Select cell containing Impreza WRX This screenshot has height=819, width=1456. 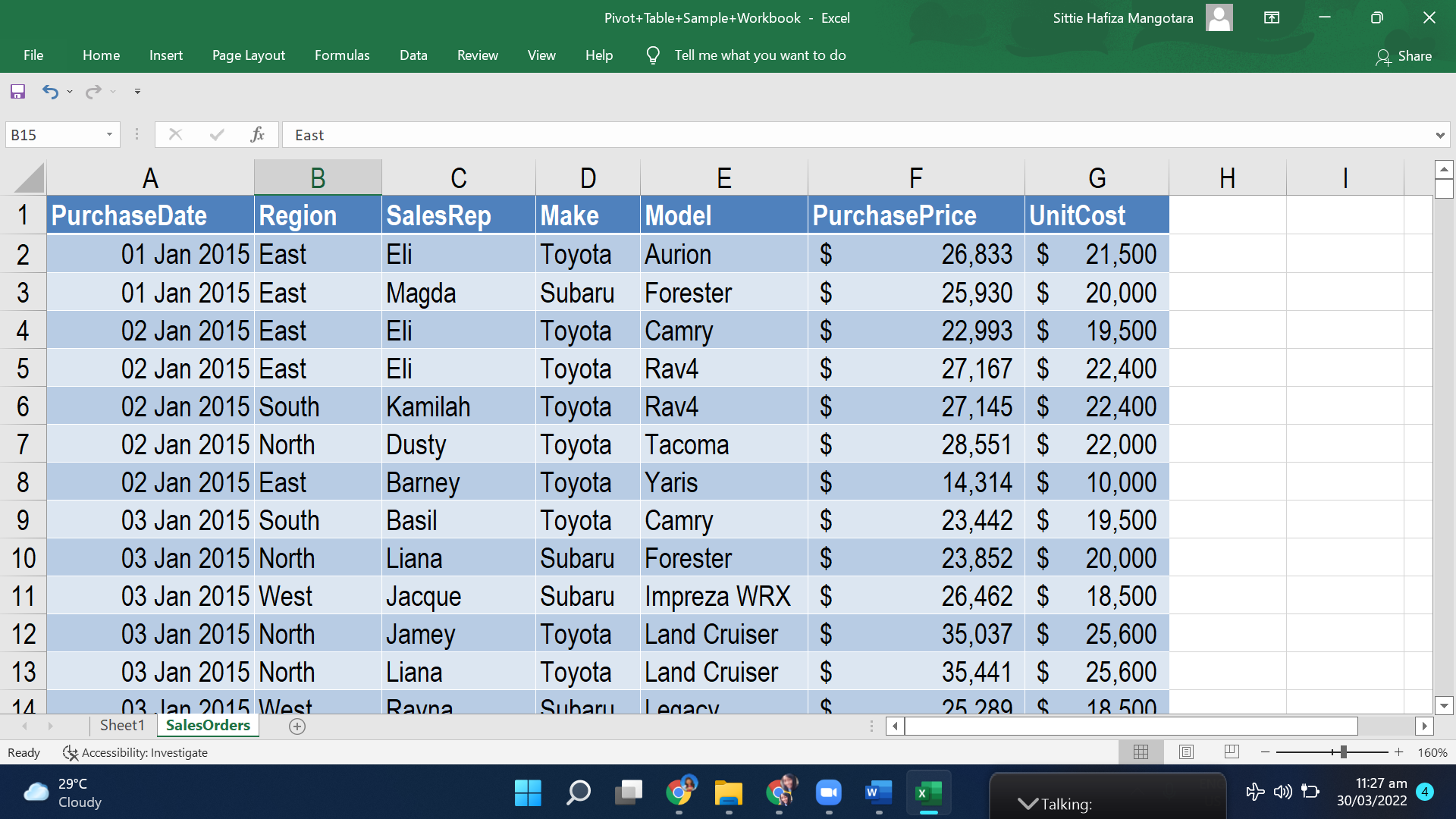click(717, 596)
